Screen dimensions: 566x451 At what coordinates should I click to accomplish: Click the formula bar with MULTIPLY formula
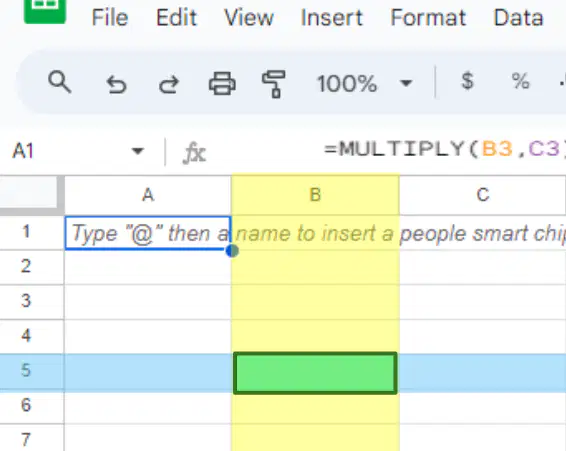point(444,149)
